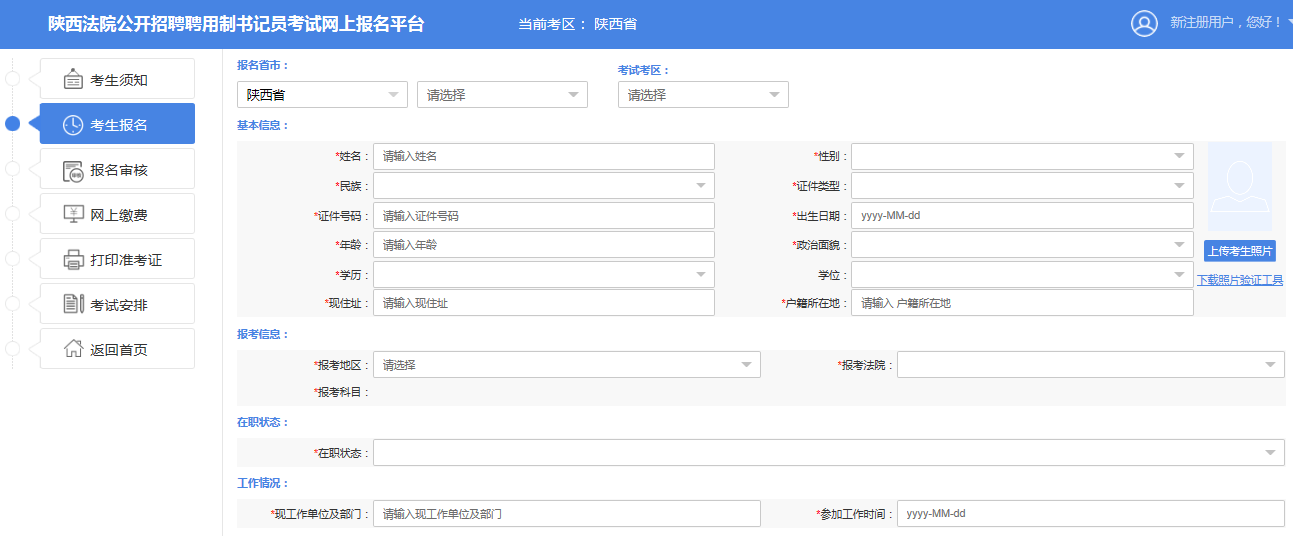
Task: Expand the 民族 dropdown
Action: (544, 186)
